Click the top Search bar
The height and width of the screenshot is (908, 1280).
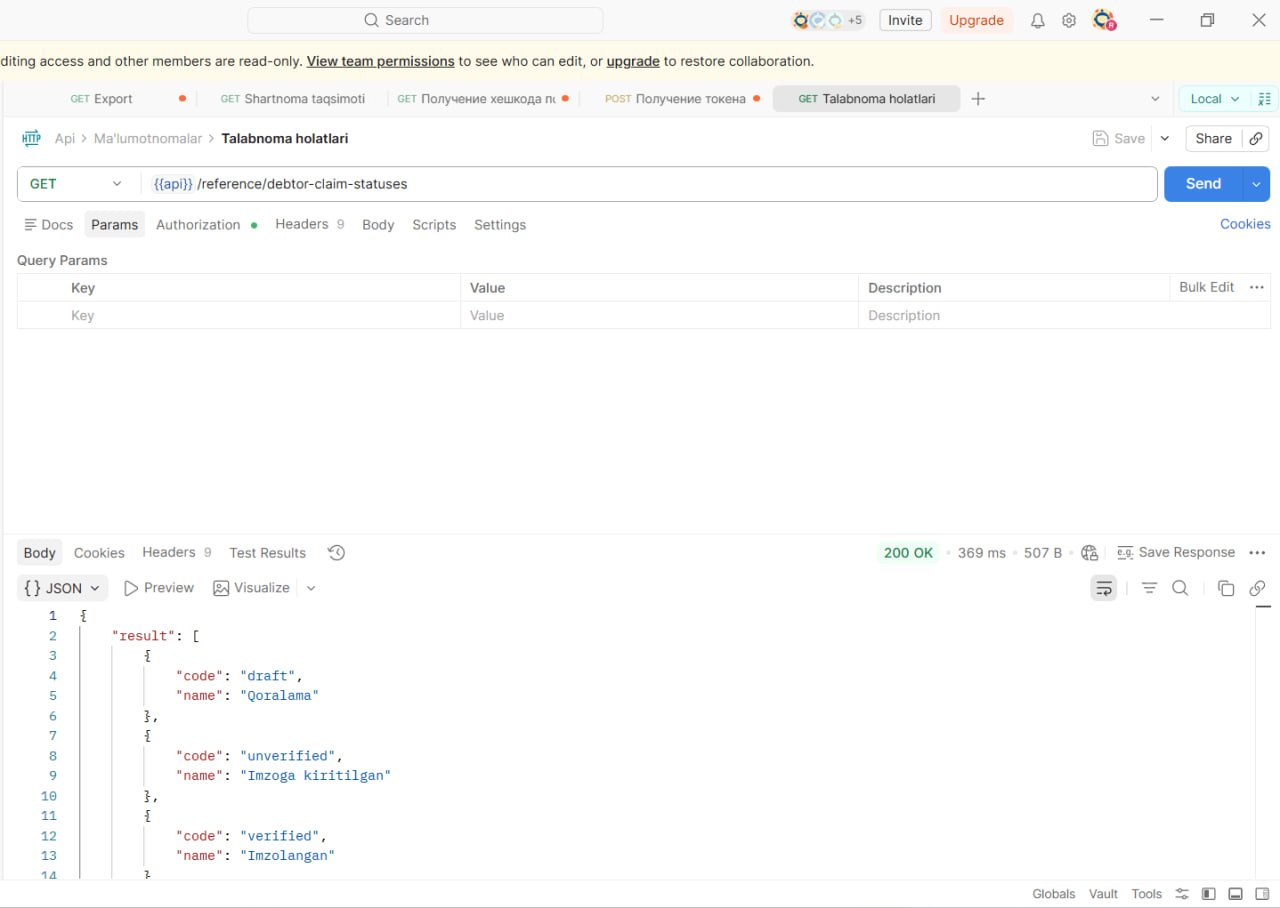click(x=425, y=20)
